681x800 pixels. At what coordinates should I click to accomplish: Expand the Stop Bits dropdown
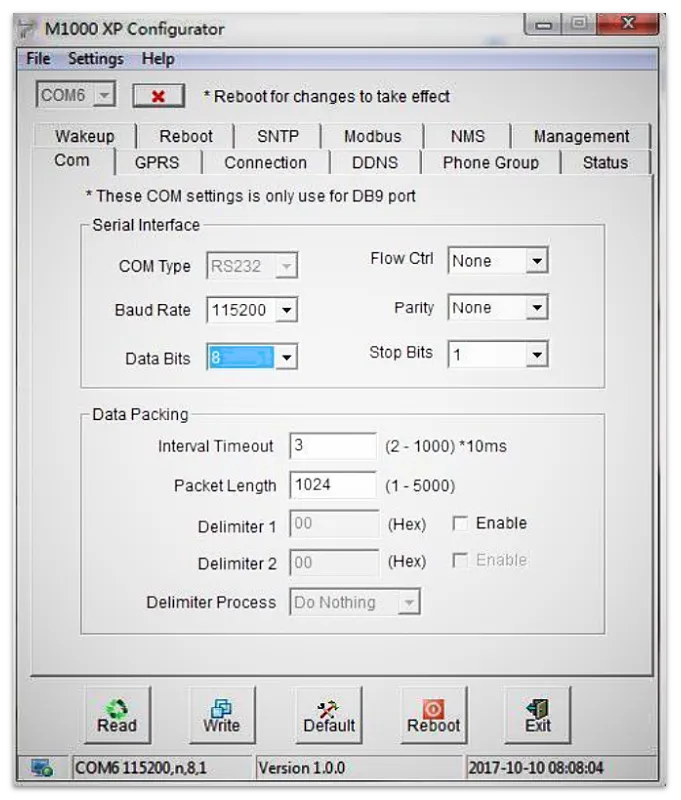(537, 355)
